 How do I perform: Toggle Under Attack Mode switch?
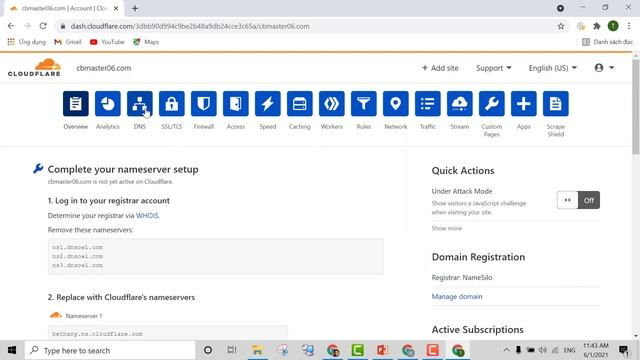[578, 200]
